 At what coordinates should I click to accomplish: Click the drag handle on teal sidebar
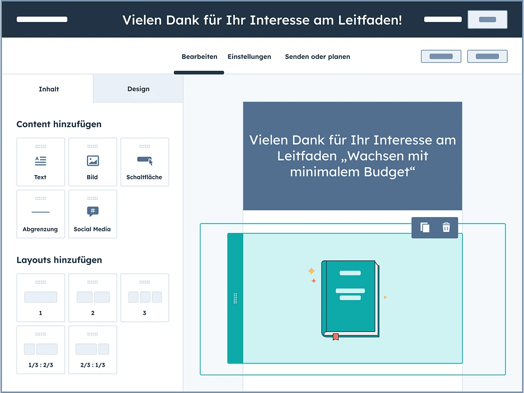point(235,298)
